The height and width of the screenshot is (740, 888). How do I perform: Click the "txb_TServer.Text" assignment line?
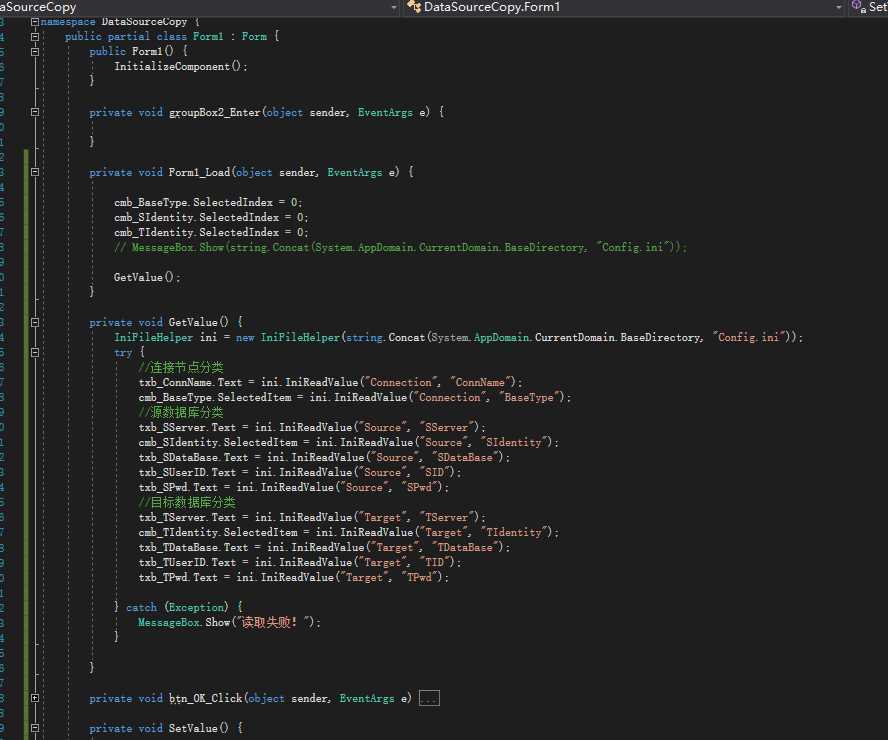point(312,517)
